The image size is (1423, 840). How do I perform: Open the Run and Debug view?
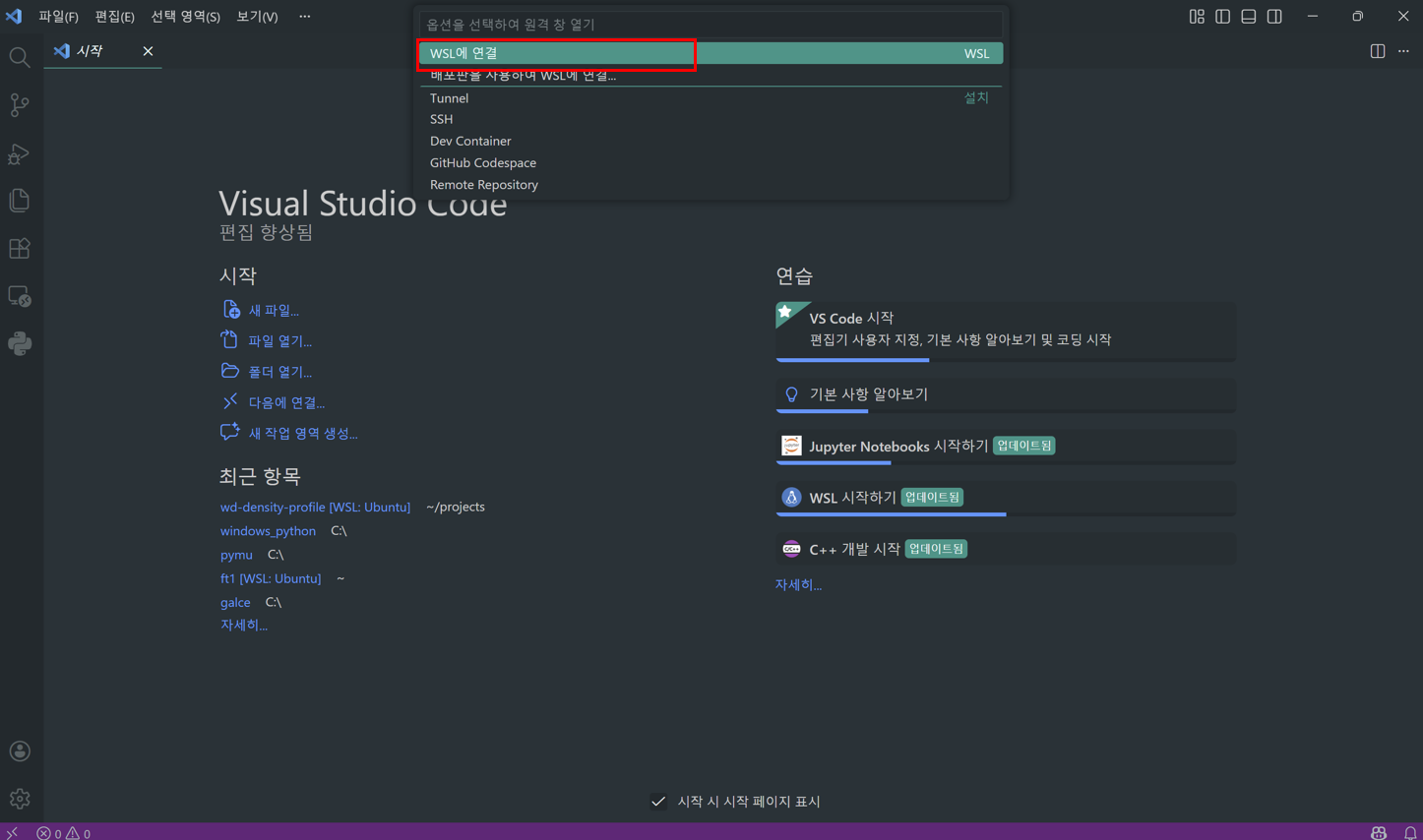click(20, 153)
